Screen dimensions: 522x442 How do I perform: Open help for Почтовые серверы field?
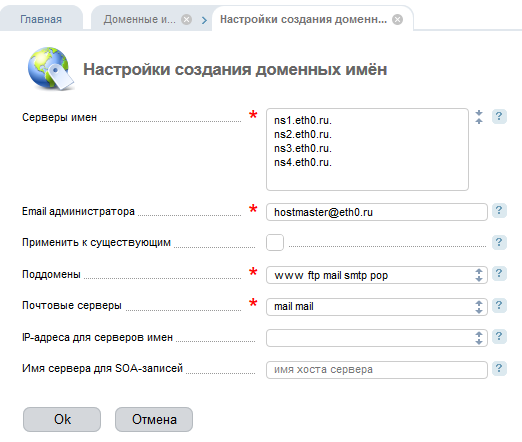click(x=499, y=305)
